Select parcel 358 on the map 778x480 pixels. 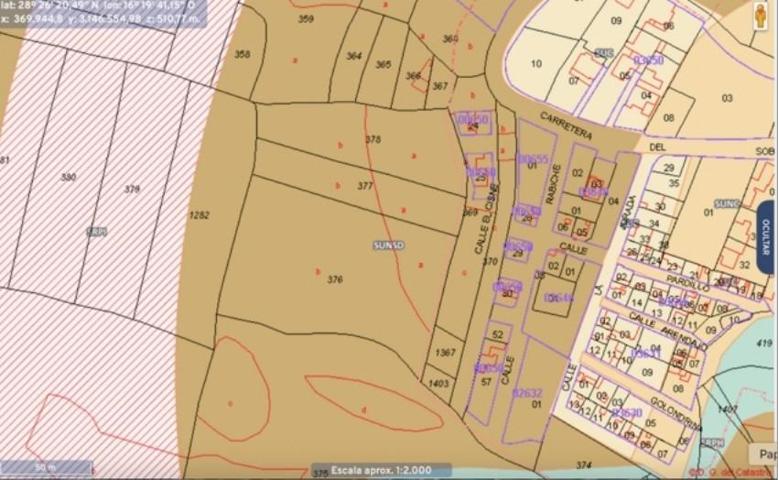click(242, 54)
